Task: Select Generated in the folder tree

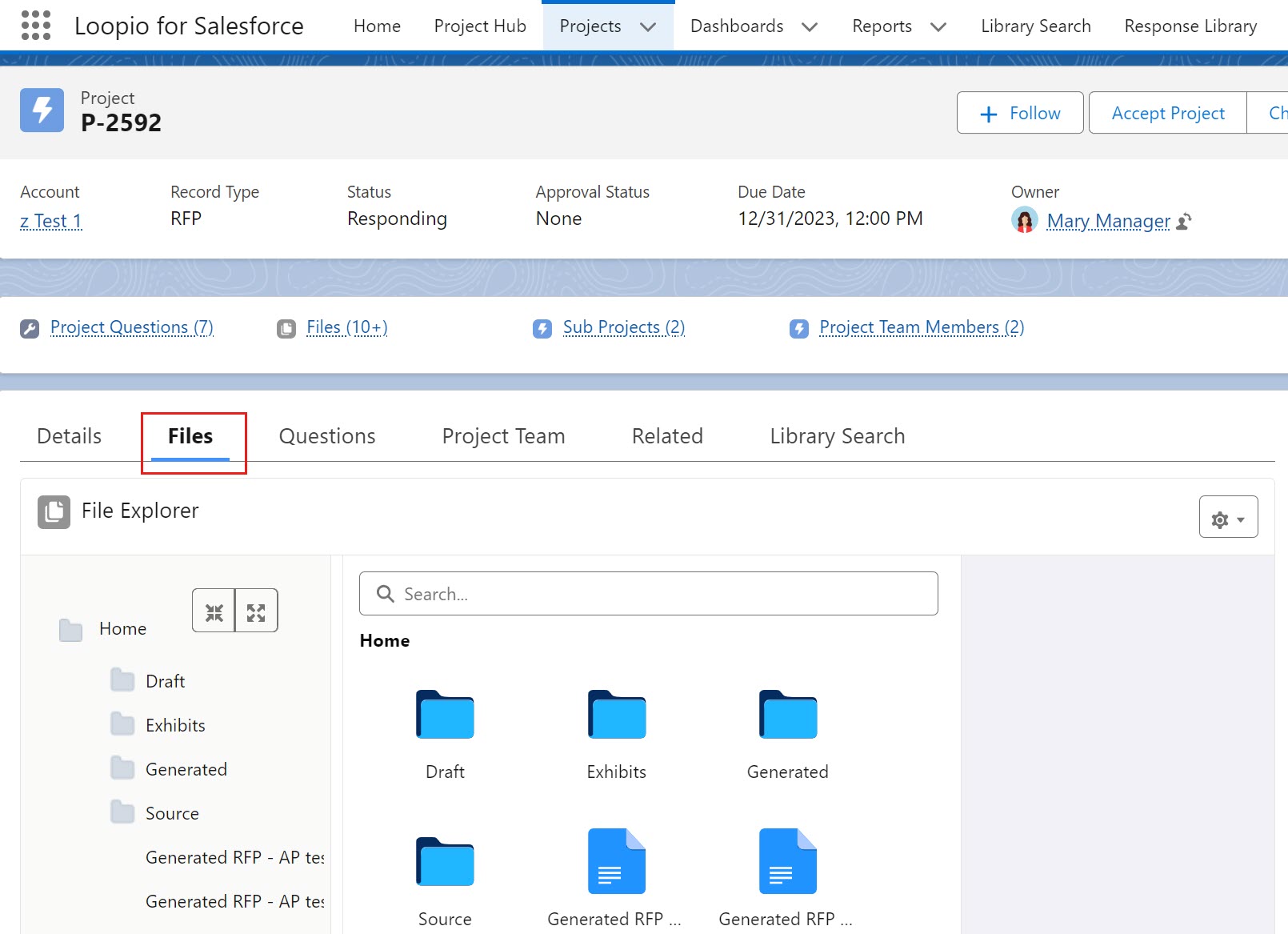Action: point(186,769)
